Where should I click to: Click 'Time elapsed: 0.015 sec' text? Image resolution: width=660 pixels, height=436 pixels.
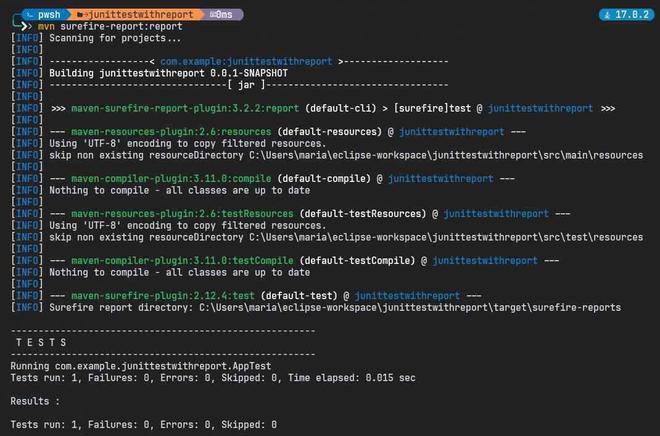coord(352,378)
